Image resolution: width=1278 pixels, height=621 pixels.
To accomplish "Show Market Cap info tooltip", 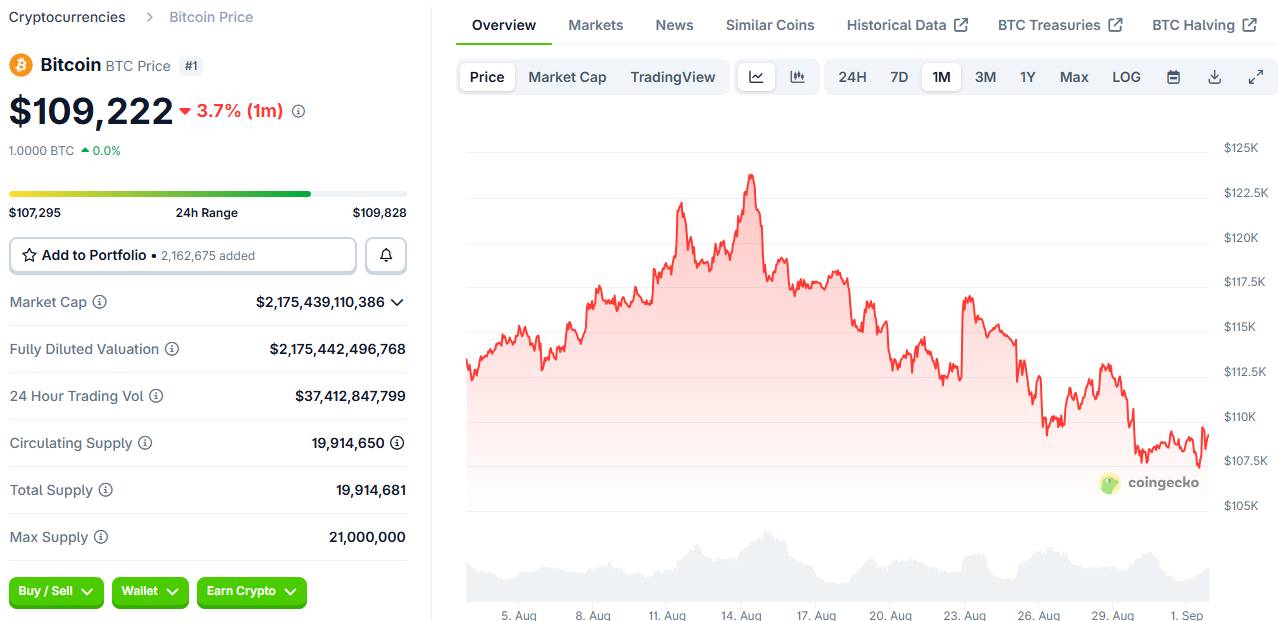I will [x=99, y=302].
